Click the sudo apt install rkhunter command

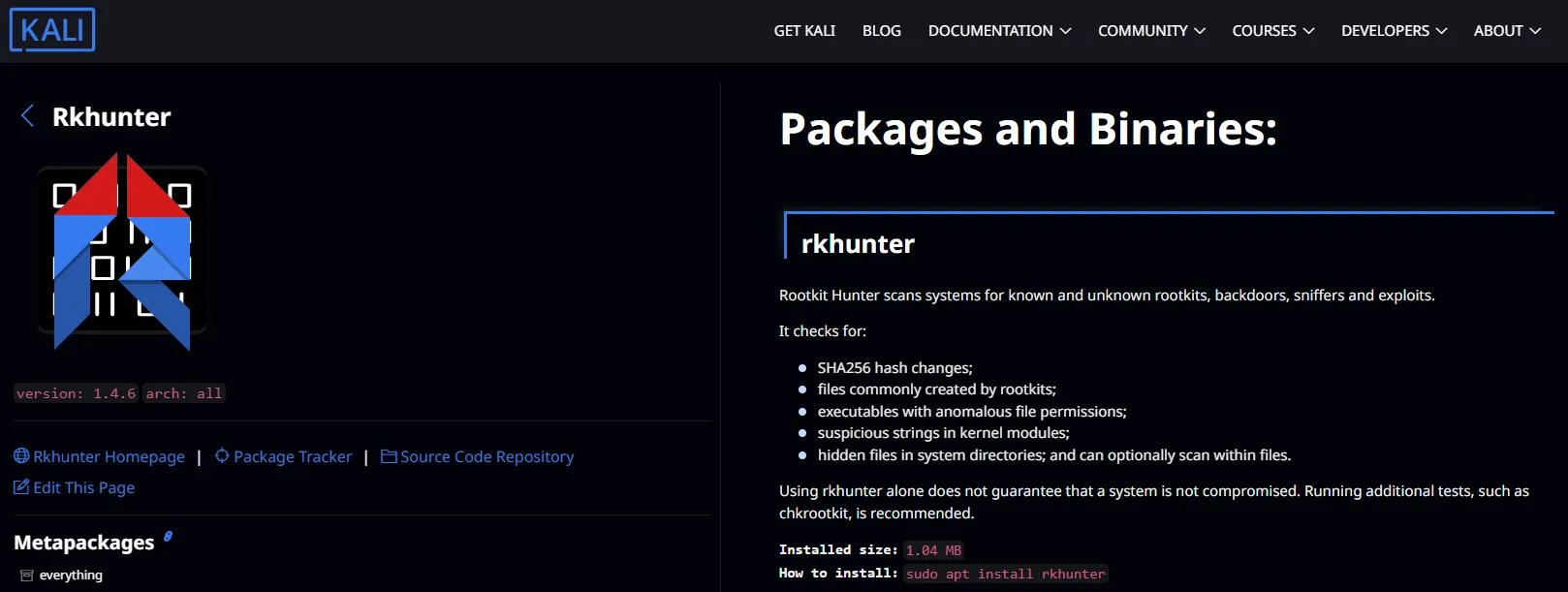pyautogui.click(x=1006, y=574)
